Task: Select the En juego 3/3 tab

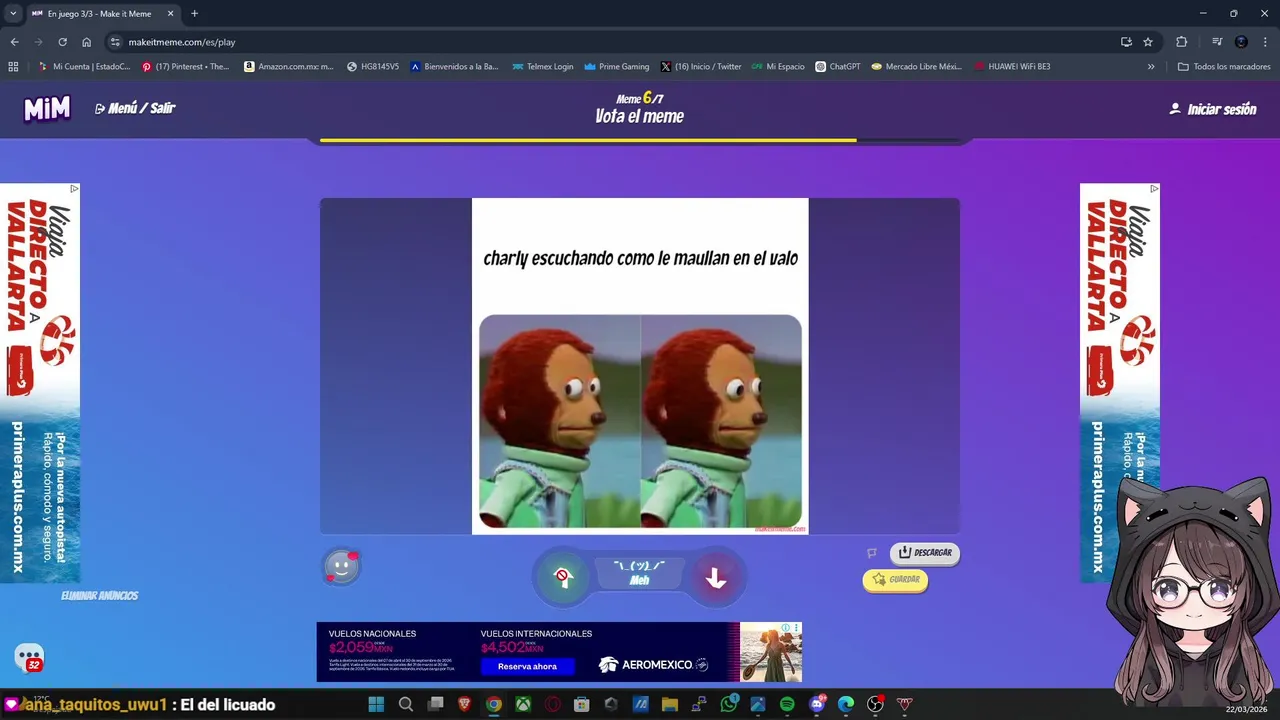Action: pos(102,14)
